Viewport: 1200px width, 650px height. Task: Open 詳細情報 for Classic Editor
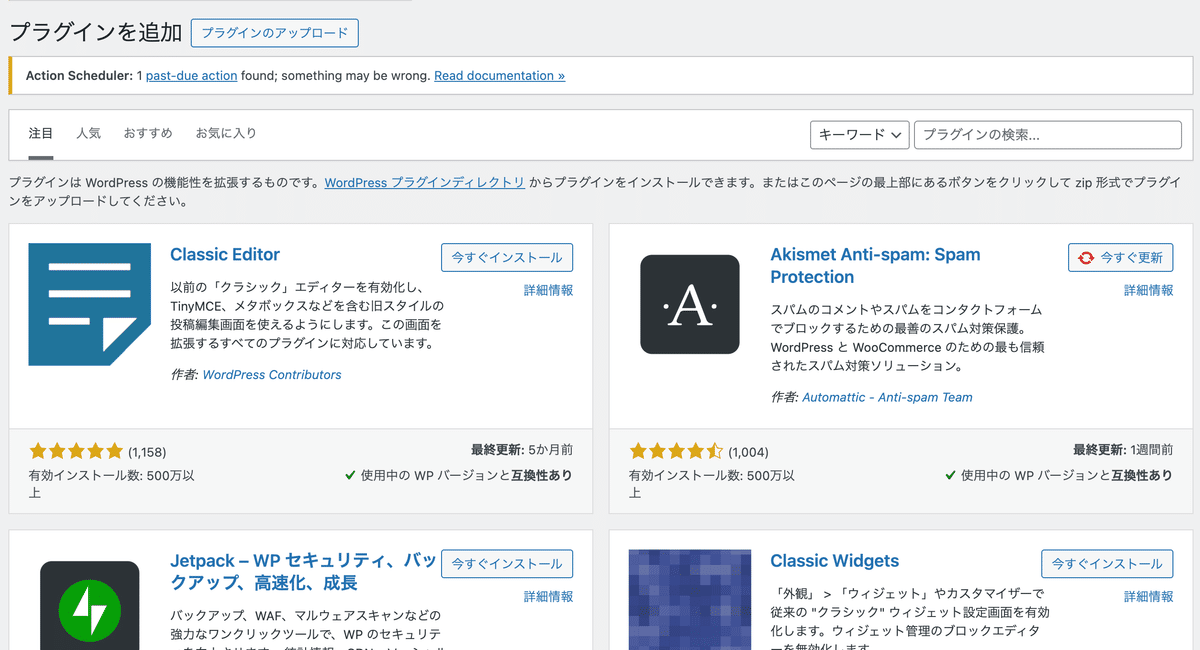[x=548, y=290]
